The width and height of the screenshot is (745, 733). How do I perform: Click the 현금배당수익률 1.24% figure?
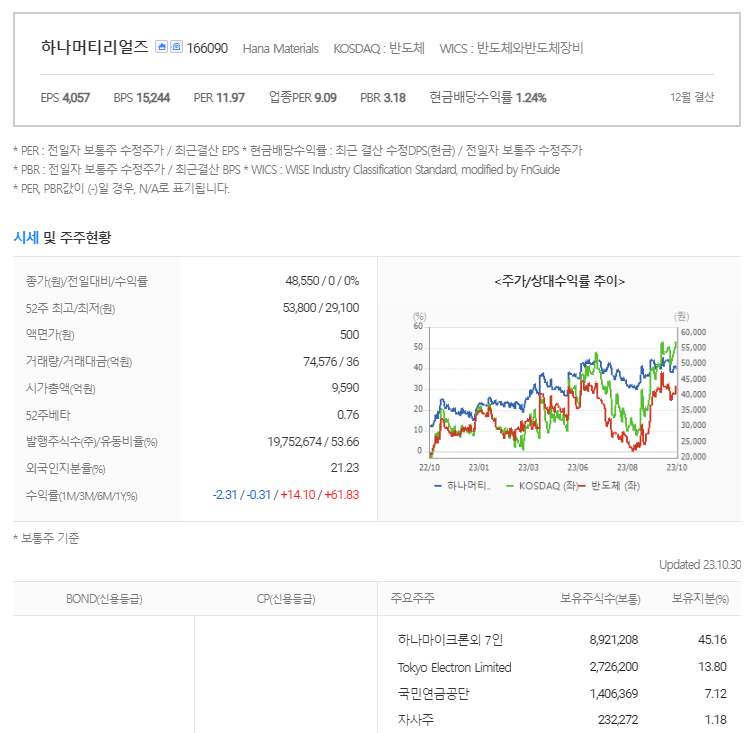tap(488, 97)
